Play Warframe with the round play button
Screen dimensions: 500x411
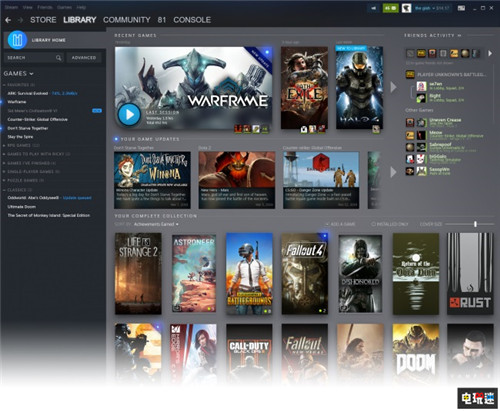tap(129, 114)
